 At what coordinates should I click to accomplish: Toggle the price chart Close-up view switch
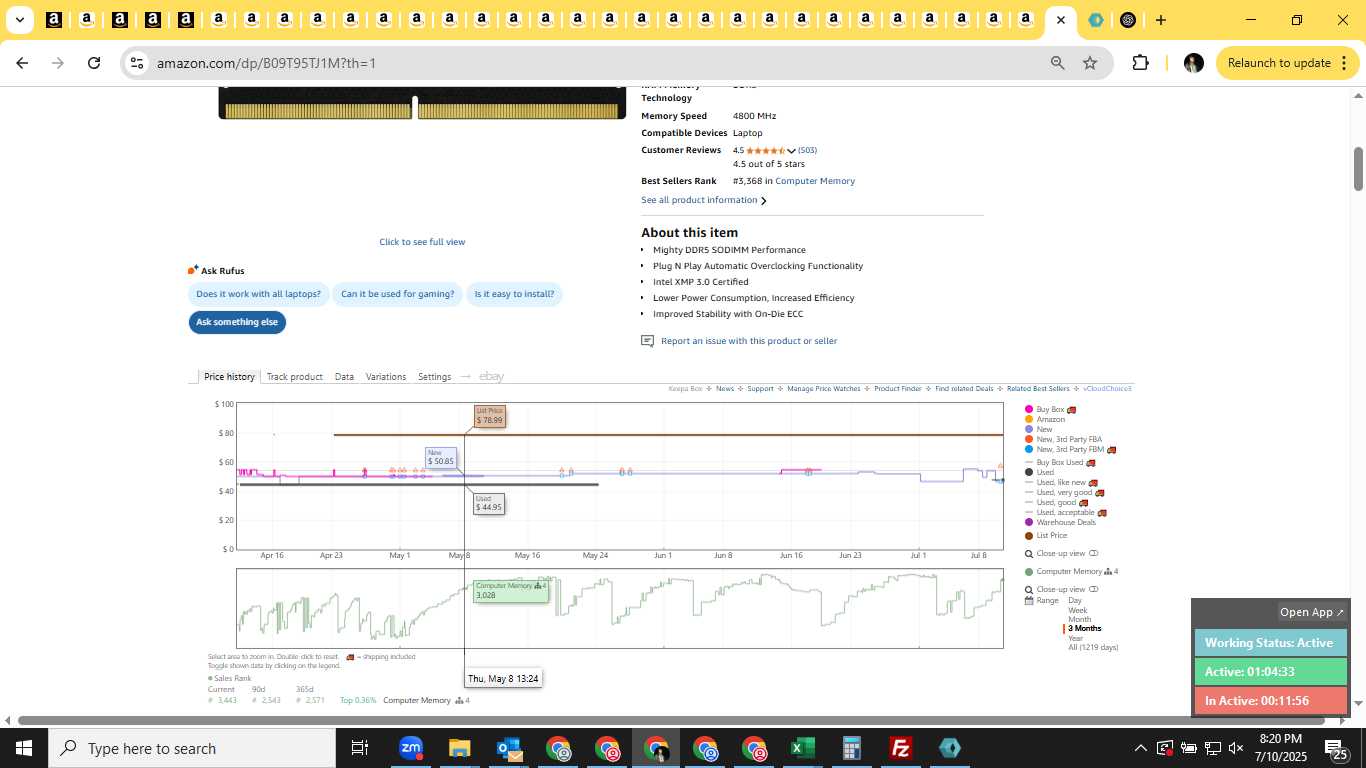tap(1094, 554)
